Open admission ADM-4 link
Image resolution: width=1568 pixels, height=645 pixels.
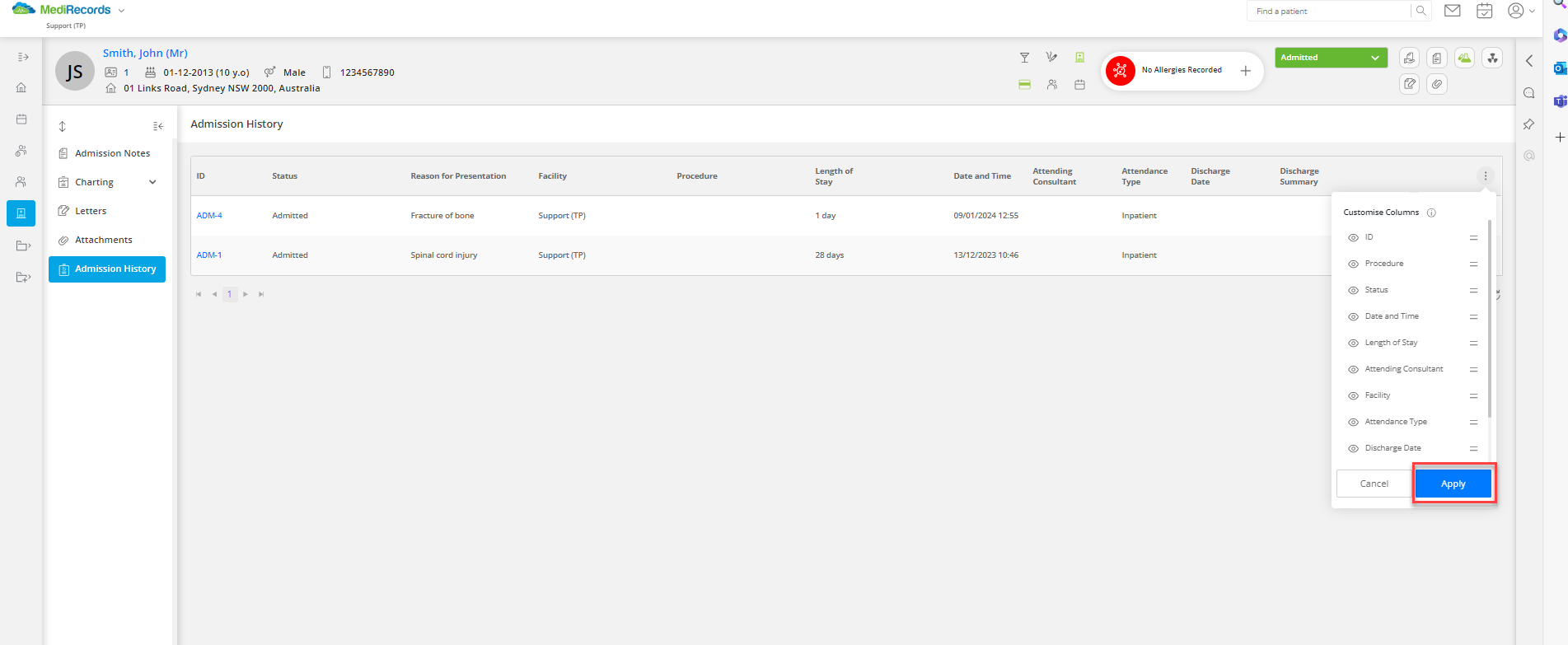[x=209, y=216]
